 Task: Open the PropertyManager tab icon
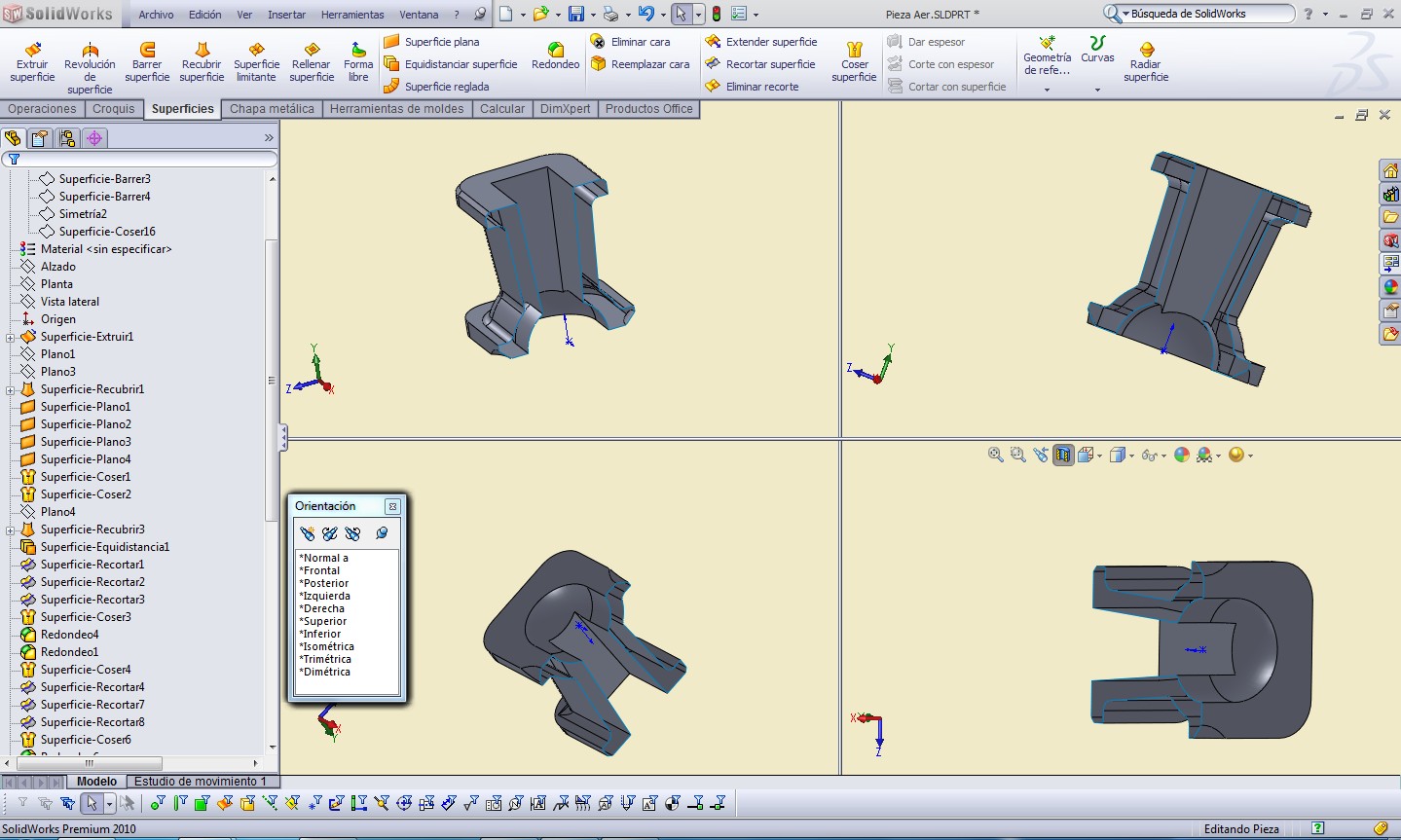click(x=40, y=138)
